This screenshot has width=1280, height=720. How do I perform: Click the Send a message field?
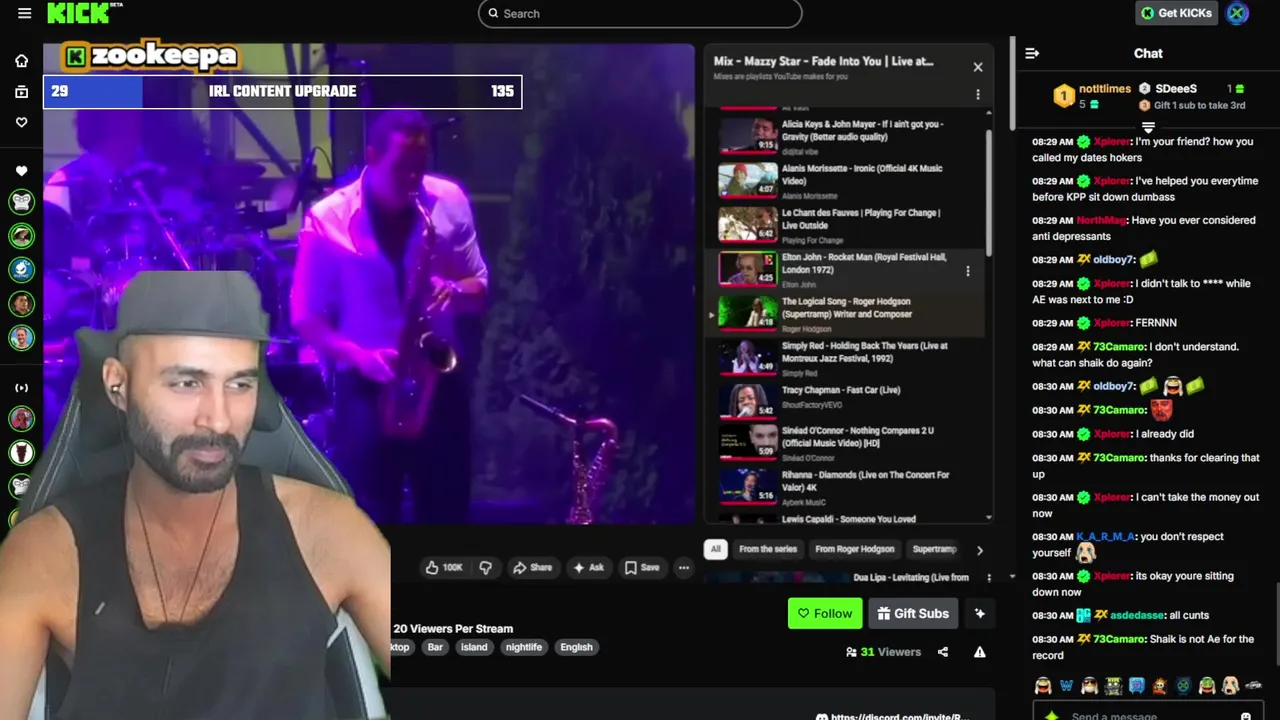1147,715
